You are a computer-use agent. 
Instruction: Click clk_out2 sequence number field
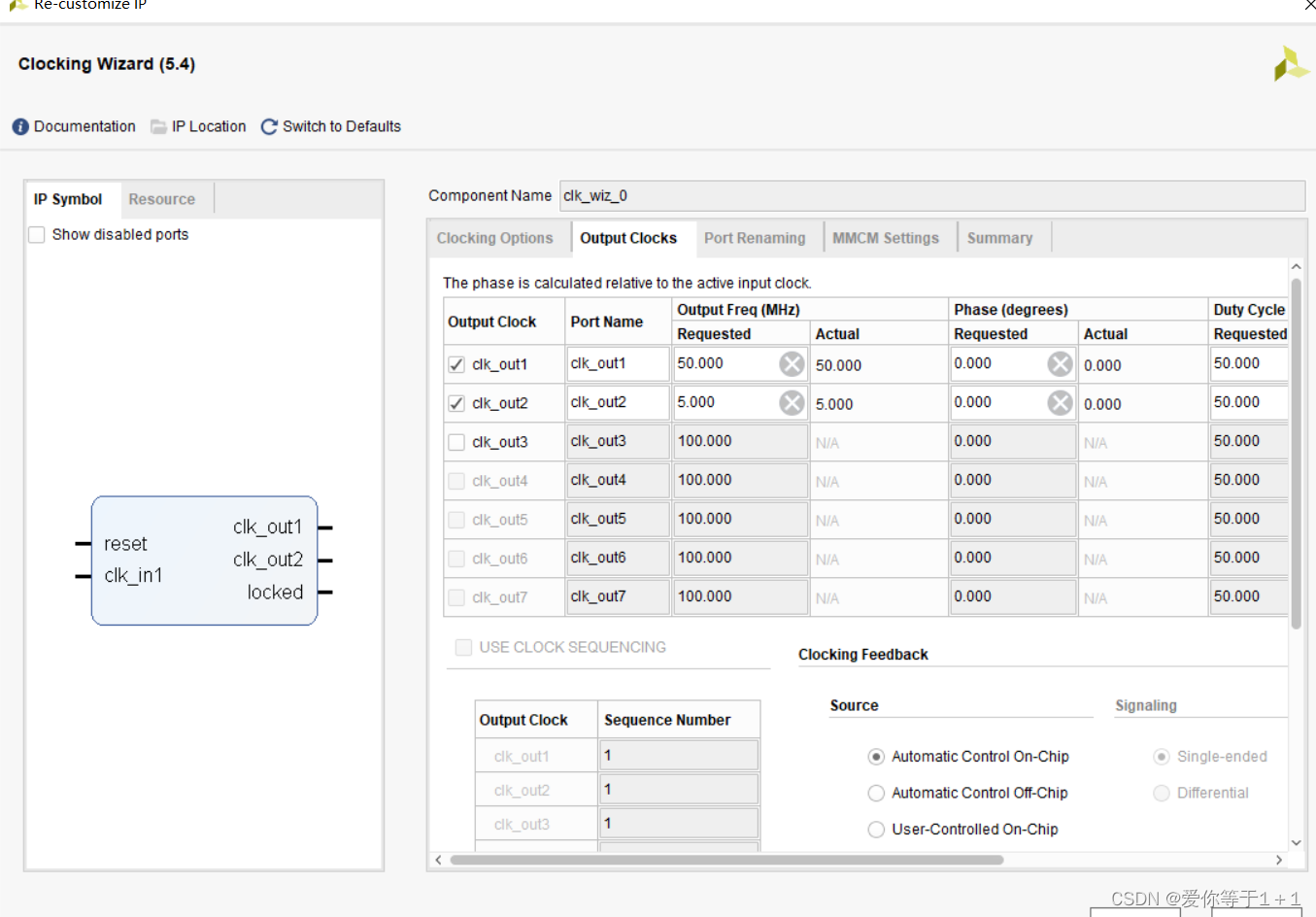[x=679, y=790]
